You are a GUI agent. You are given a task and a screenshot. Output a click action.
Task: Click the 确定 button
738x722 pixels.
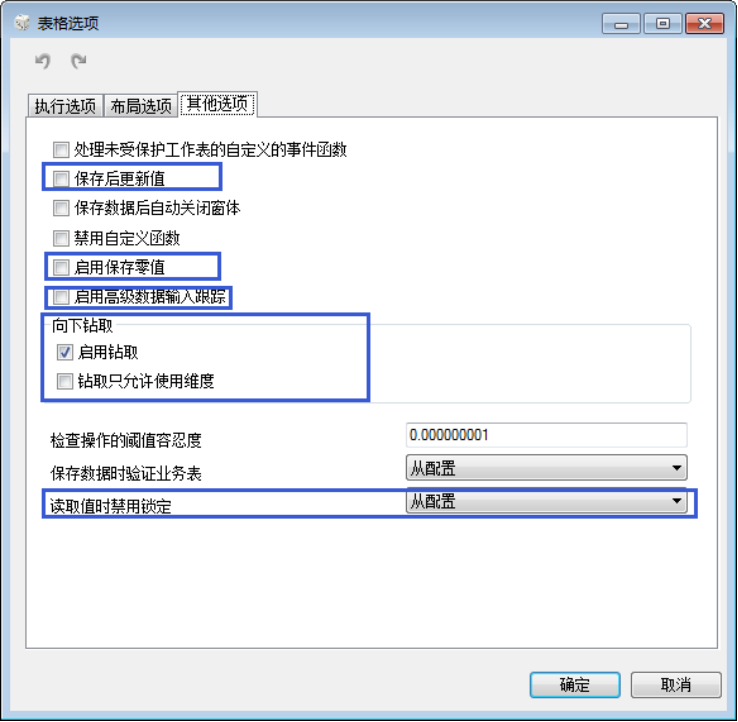coord(575,684)
